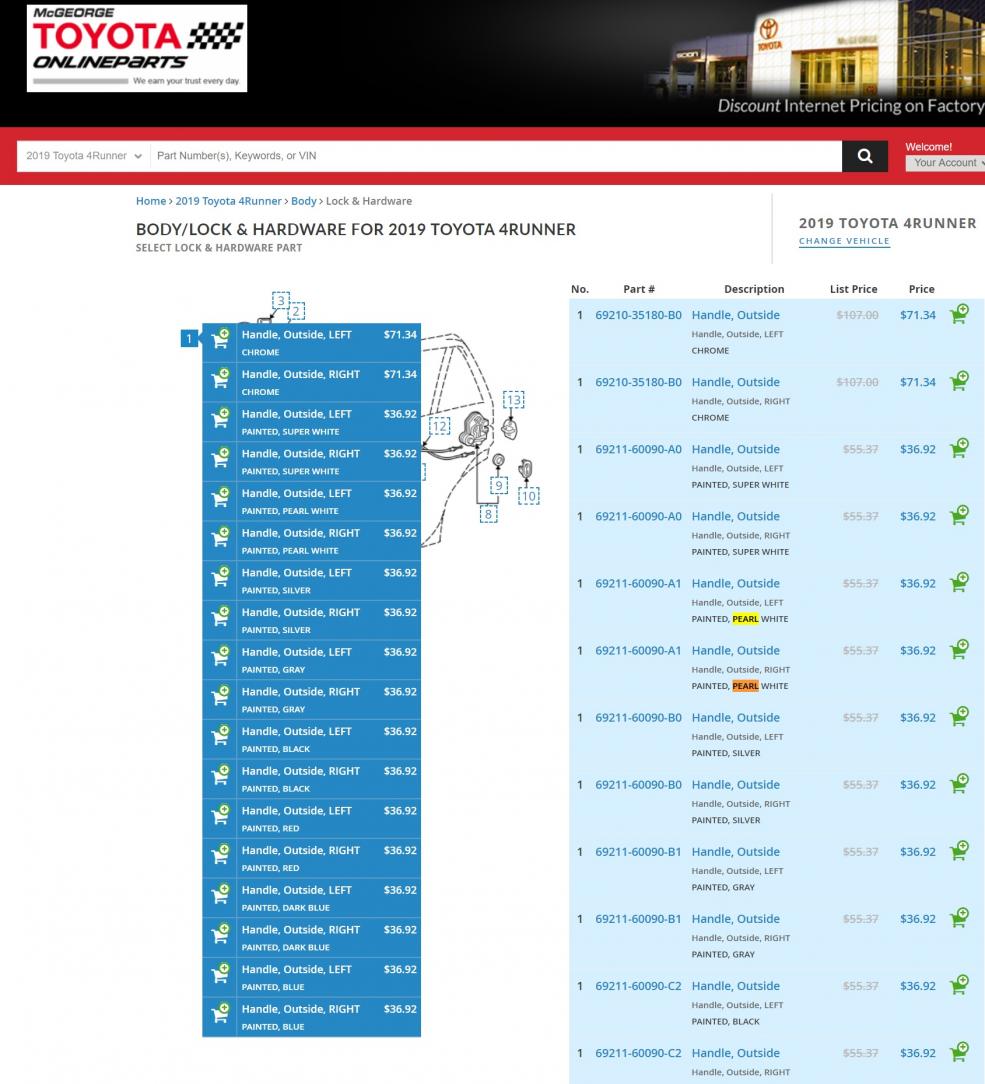Open the Home breadcrumb link

[x=151, y=201]
